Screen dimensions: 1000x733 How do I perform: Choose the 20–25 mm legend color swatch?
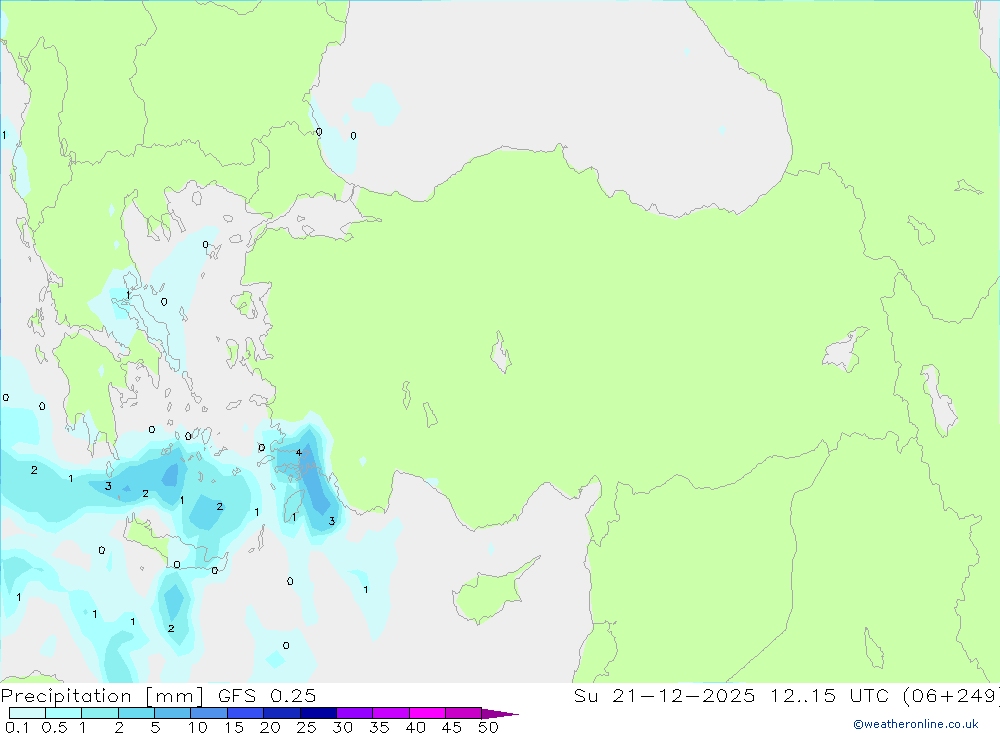281,713
